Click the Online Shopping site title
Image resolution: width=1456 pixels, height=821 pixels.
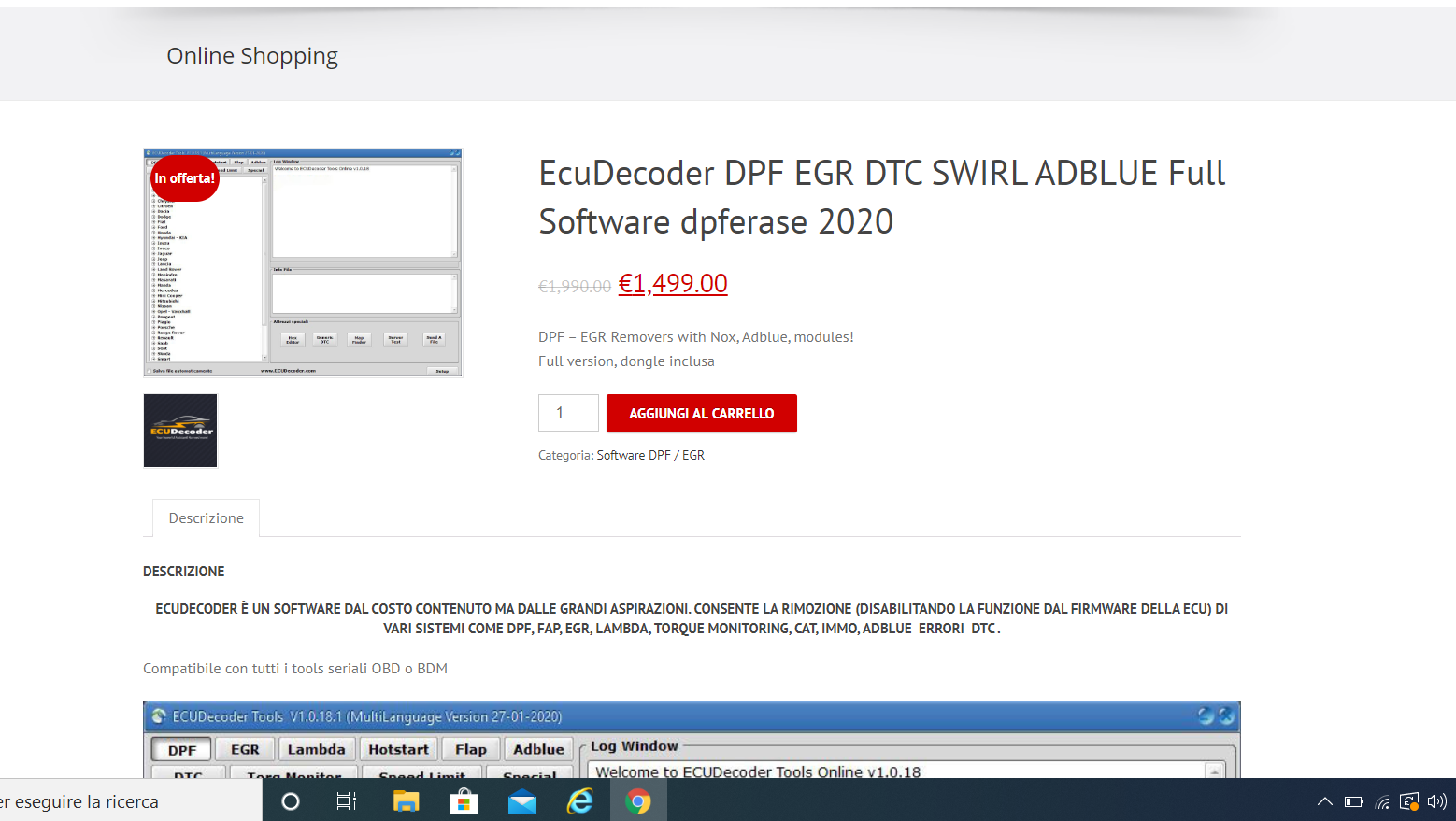pos(252,56)
